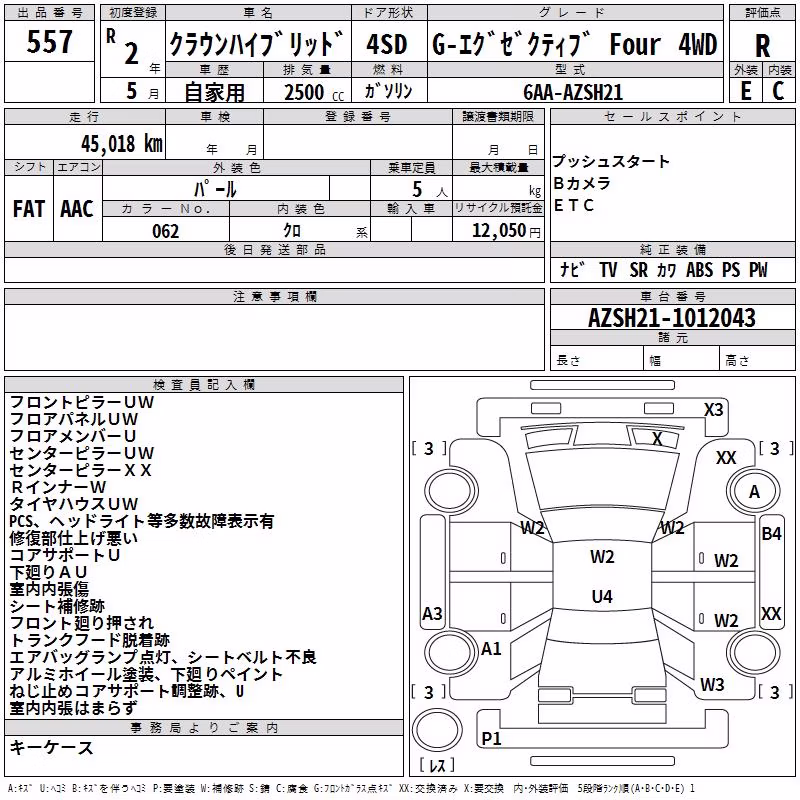
Task: Click the note 下廻りAU
Action: [48, 572]
